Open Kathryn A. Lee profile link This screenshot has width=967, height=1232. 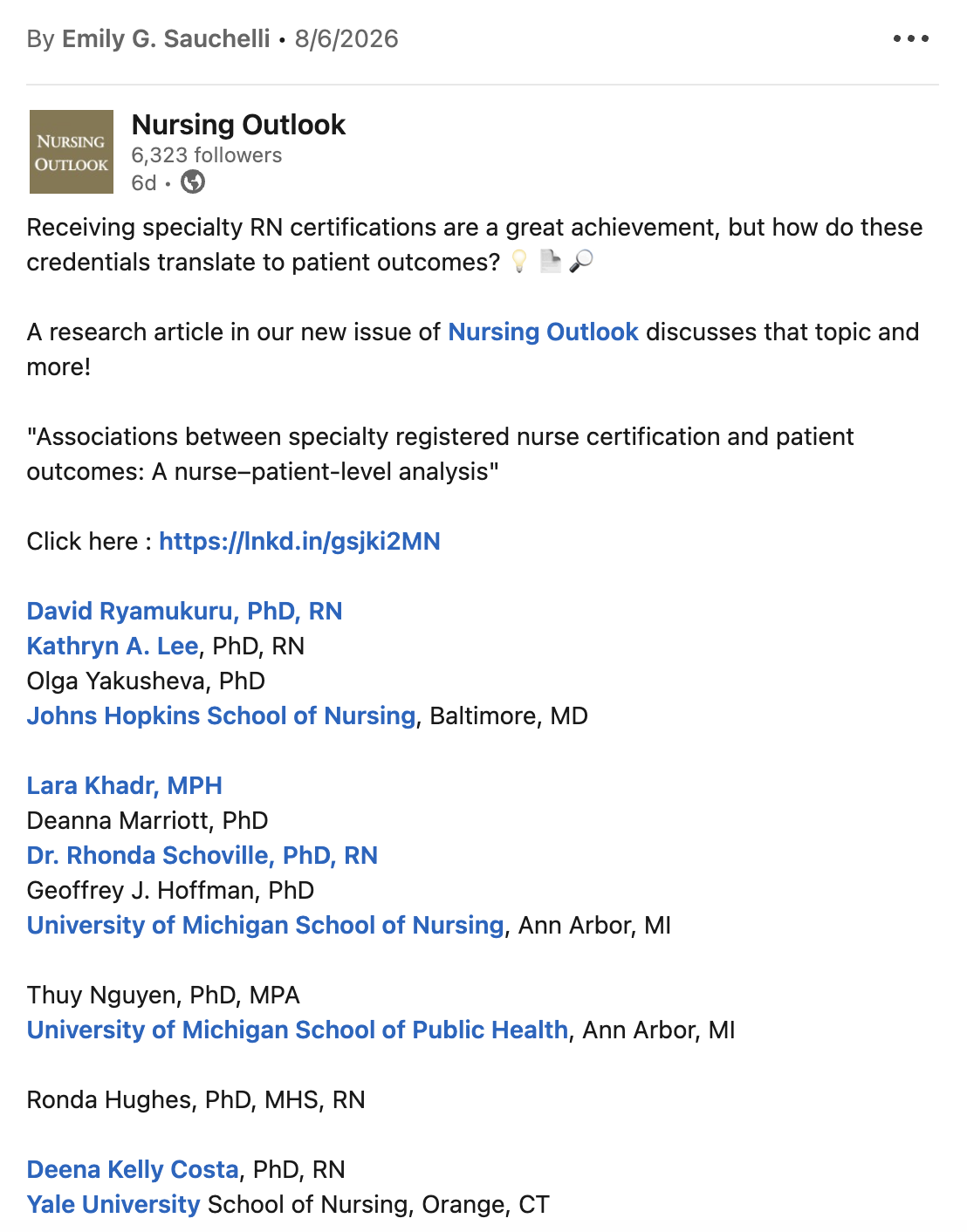113,646
